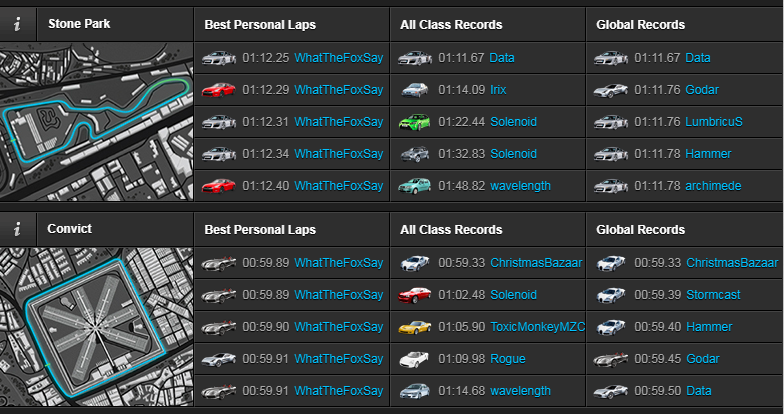Click the red car icon beside 01:12.29 lap
This screenshot has width=784, height=414.
[218, 90]
